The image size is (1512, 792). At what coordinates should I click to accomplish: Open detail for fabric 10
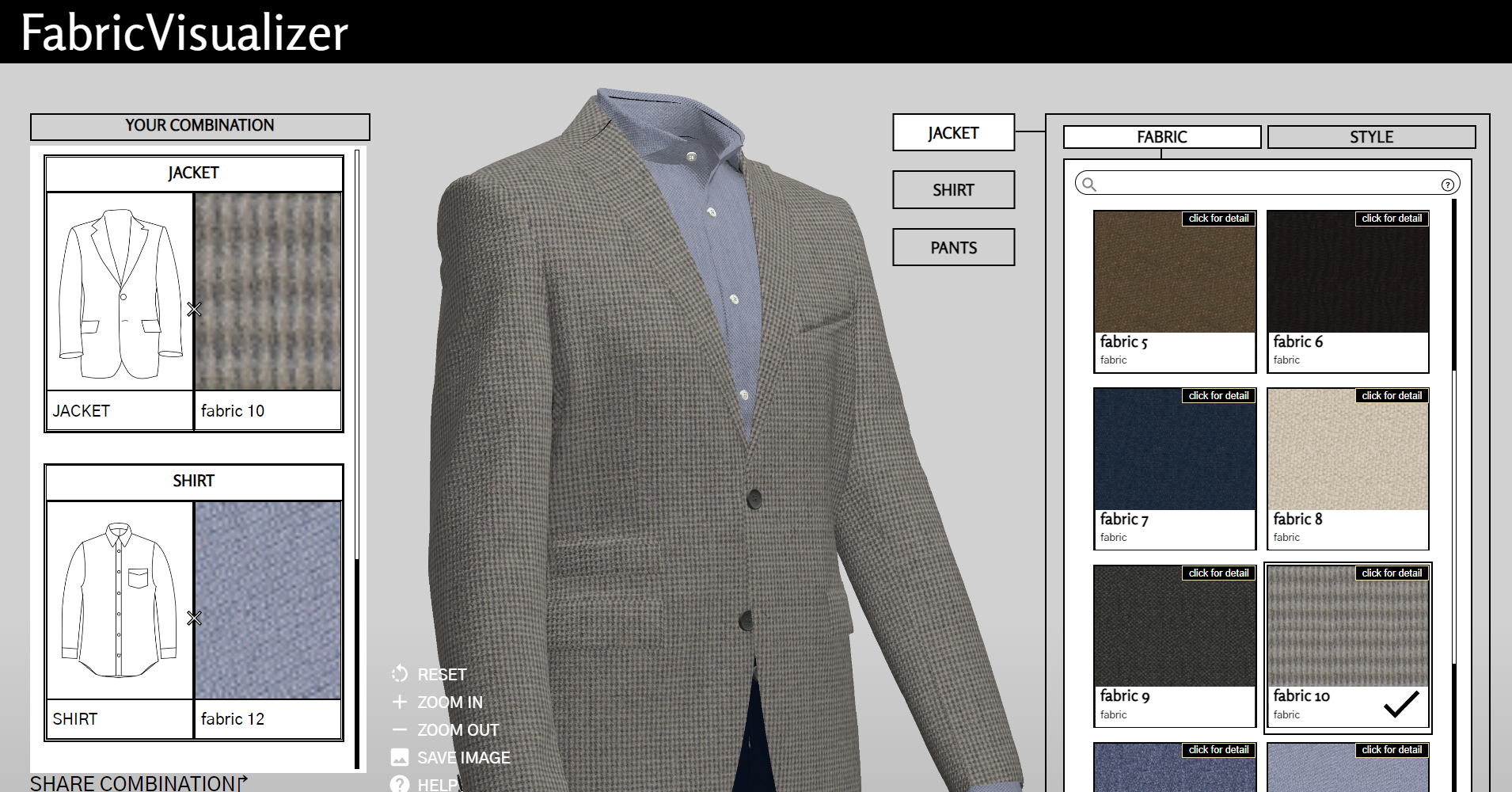1392,573
